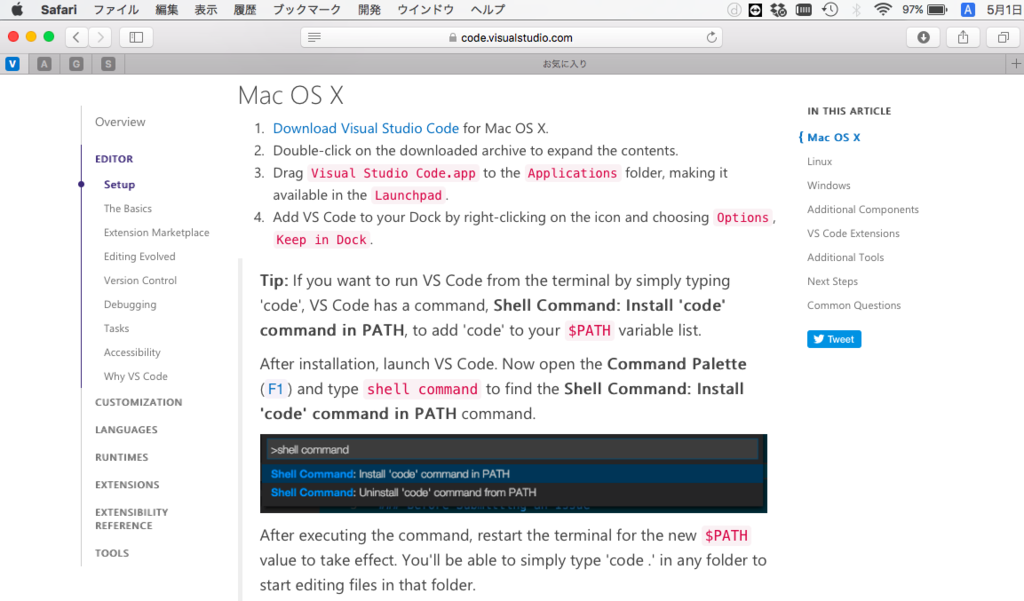This screenshot has width=1024, height=601.
Task: Open the Overview docs page
Action: click(120, 122)
